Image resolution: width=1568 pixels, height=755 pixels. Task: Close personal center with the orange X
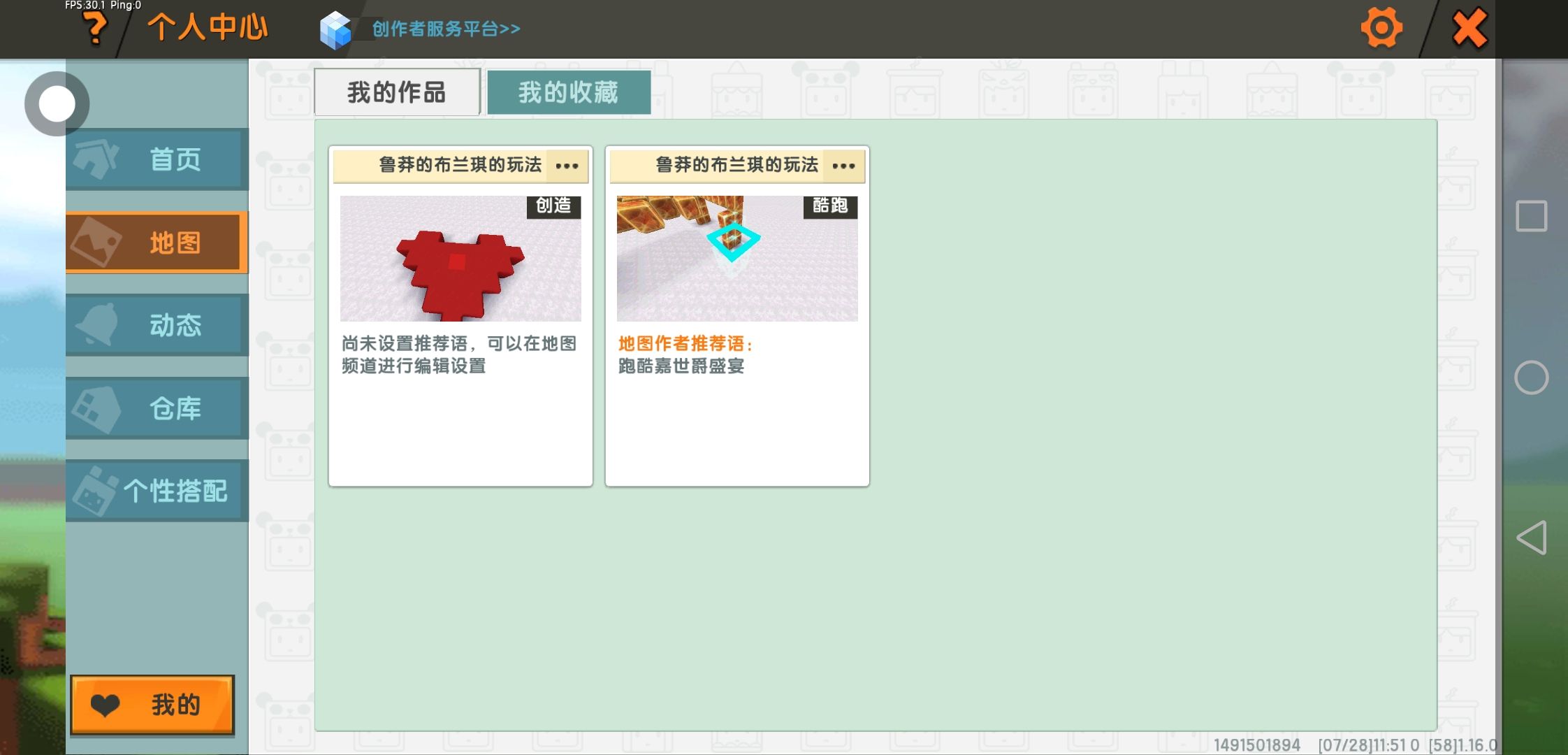coord(1469,29)
